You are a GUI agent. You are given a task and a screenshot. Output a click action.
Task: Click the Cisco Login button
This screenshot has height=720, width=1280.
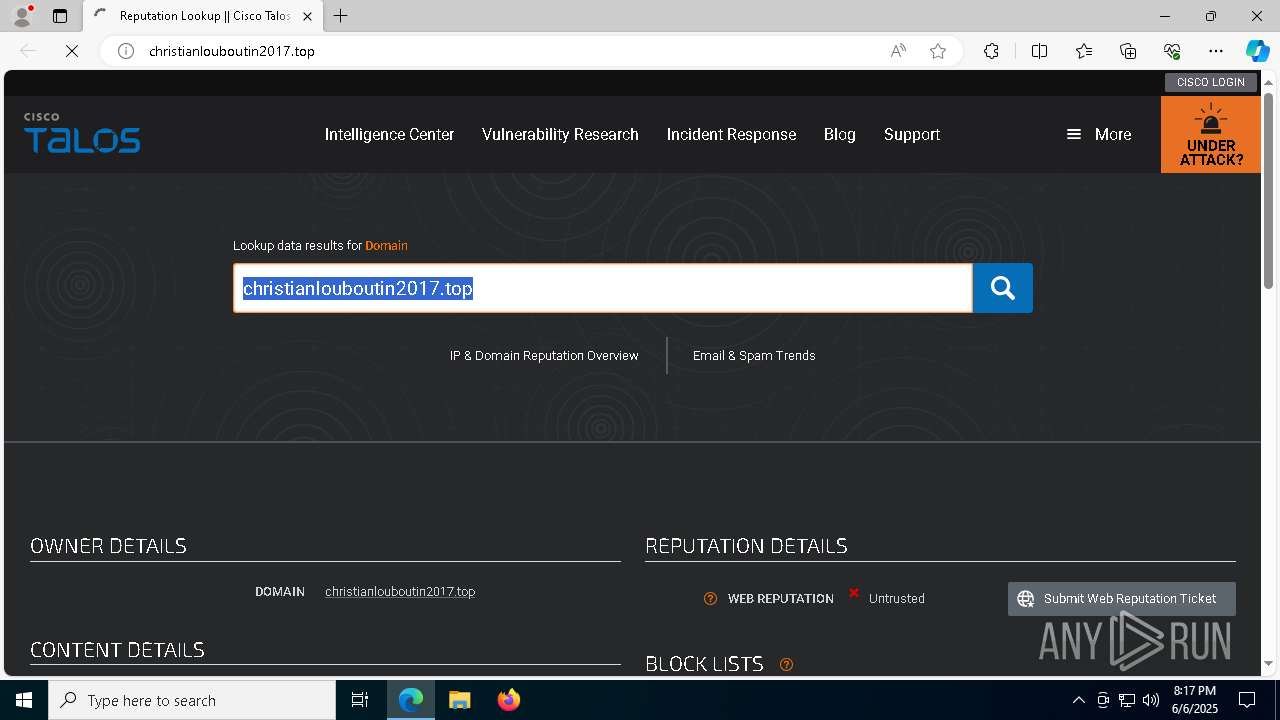click(1210, 82)
